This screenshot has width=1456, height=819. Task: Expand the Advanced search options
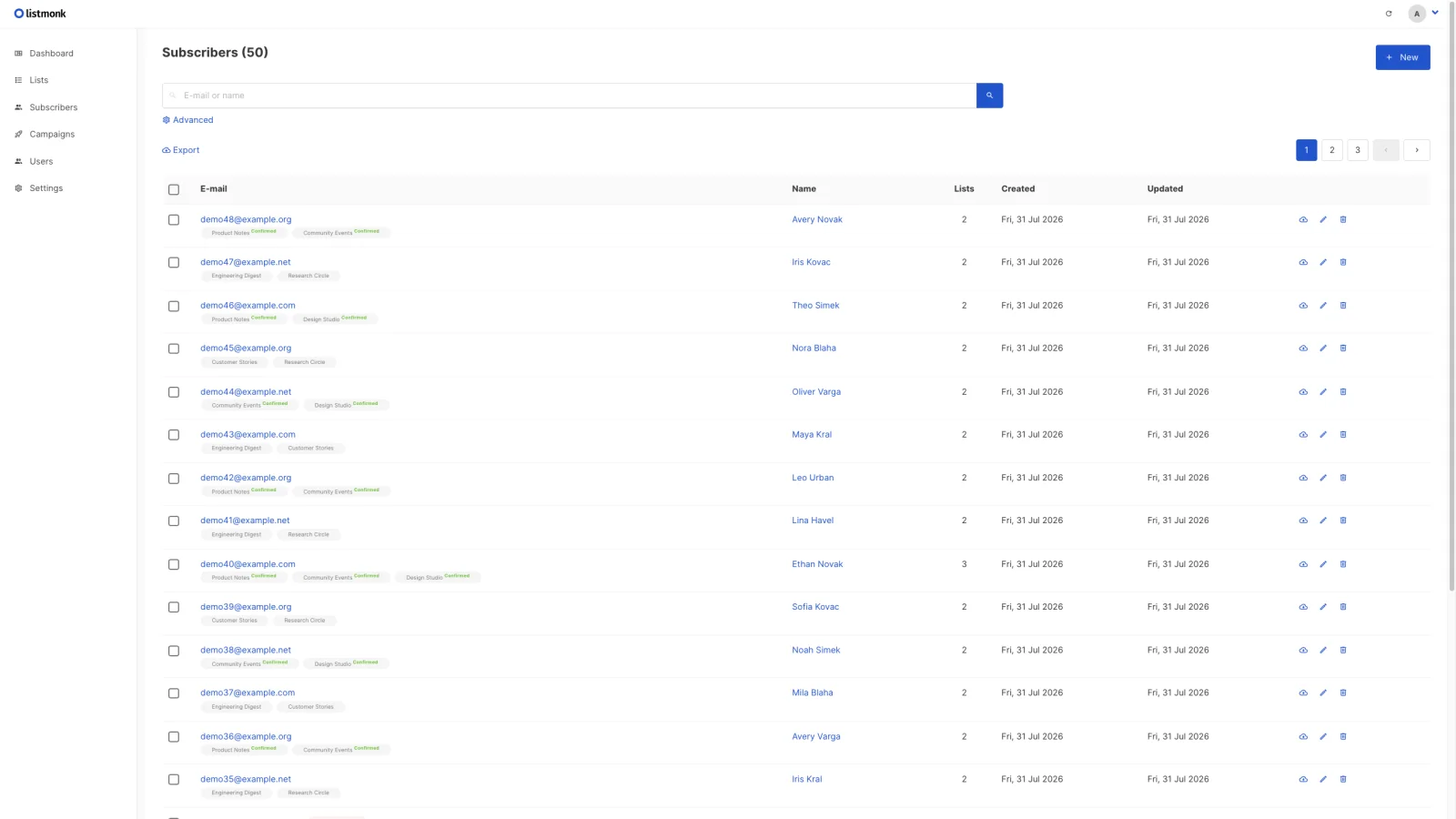click(x=187, y=120)
